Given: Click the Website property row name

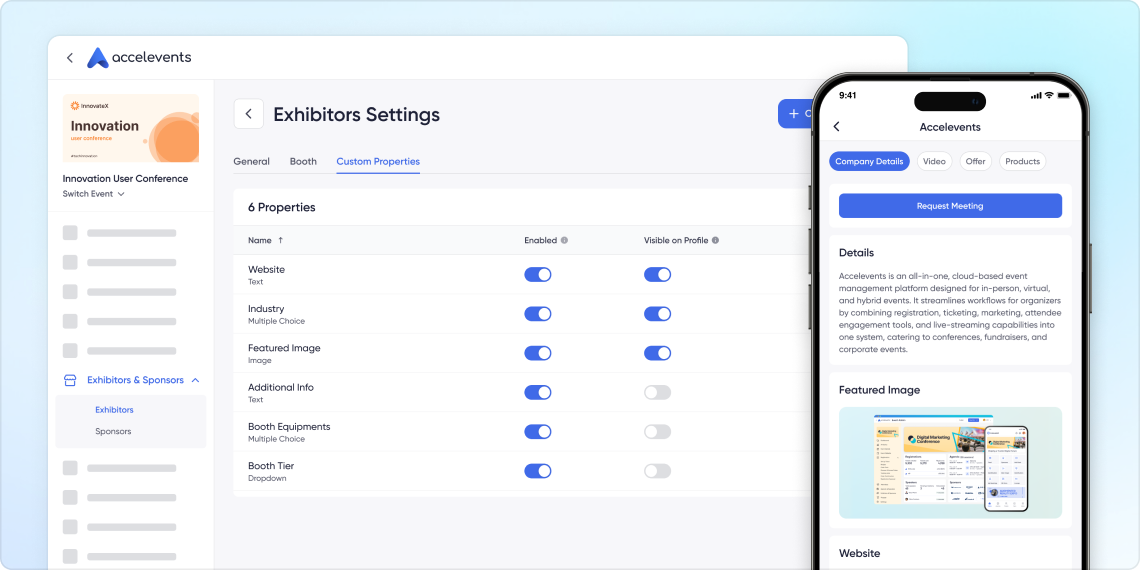Looking at the screenshot, I should pyautogui.click(x=266, y=269).
